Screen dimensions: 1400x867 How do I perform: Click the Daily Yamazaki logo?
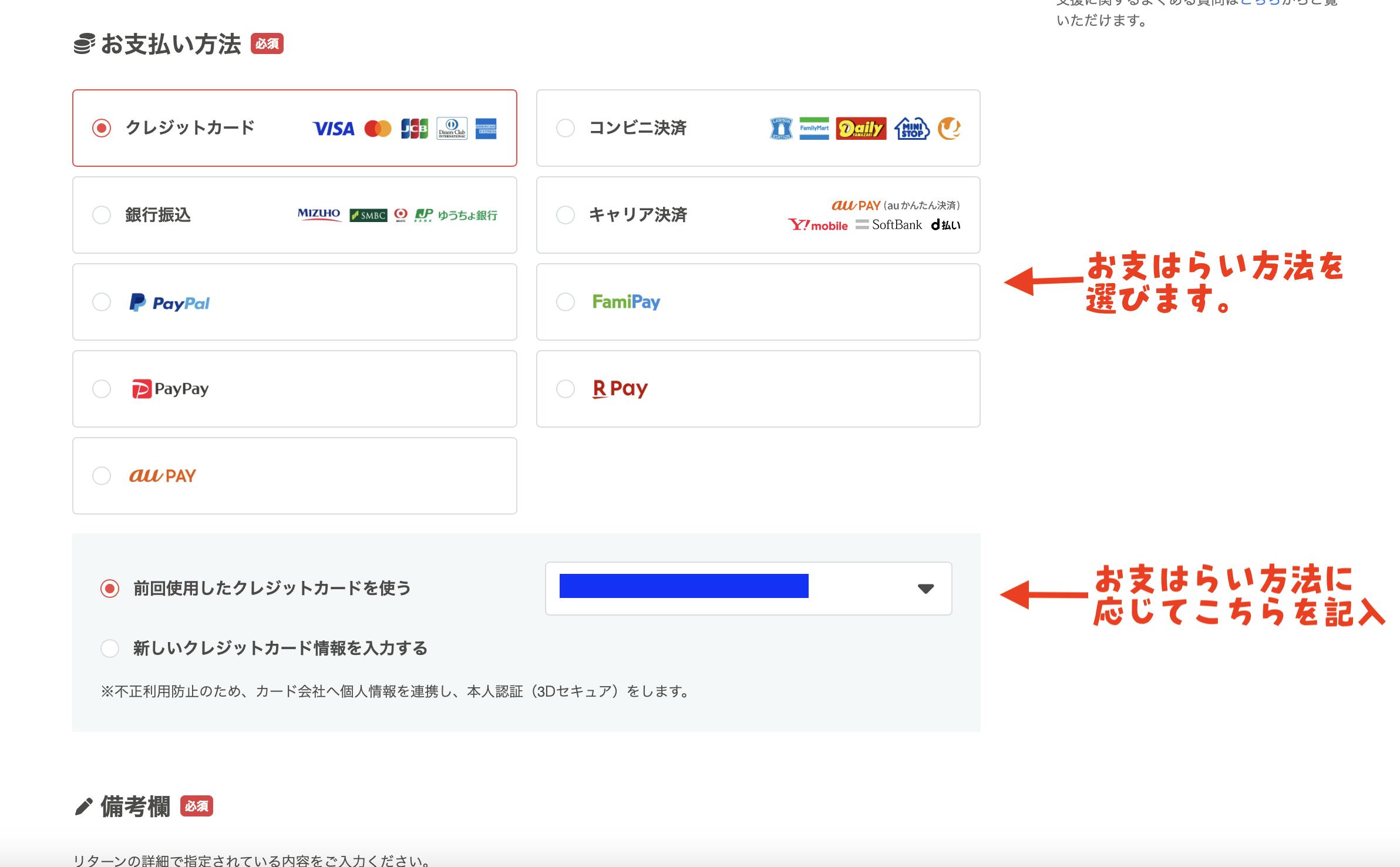click(861, 129)
